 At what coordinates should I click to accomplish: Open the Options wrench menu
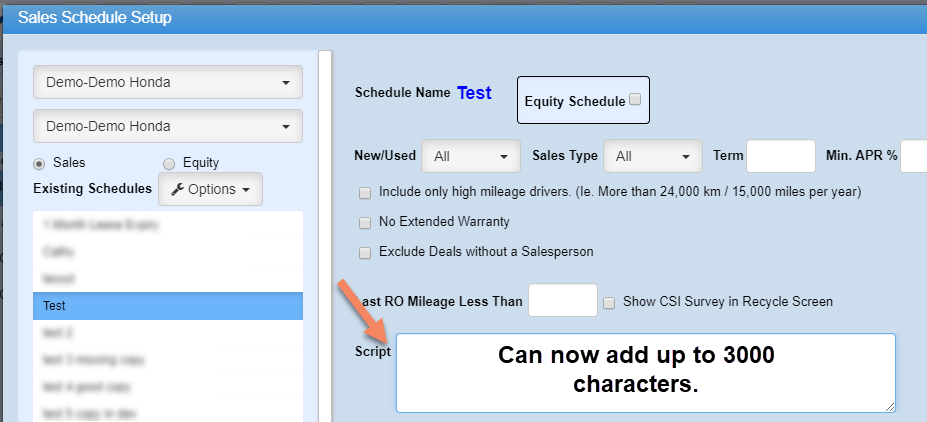point(210,189)
